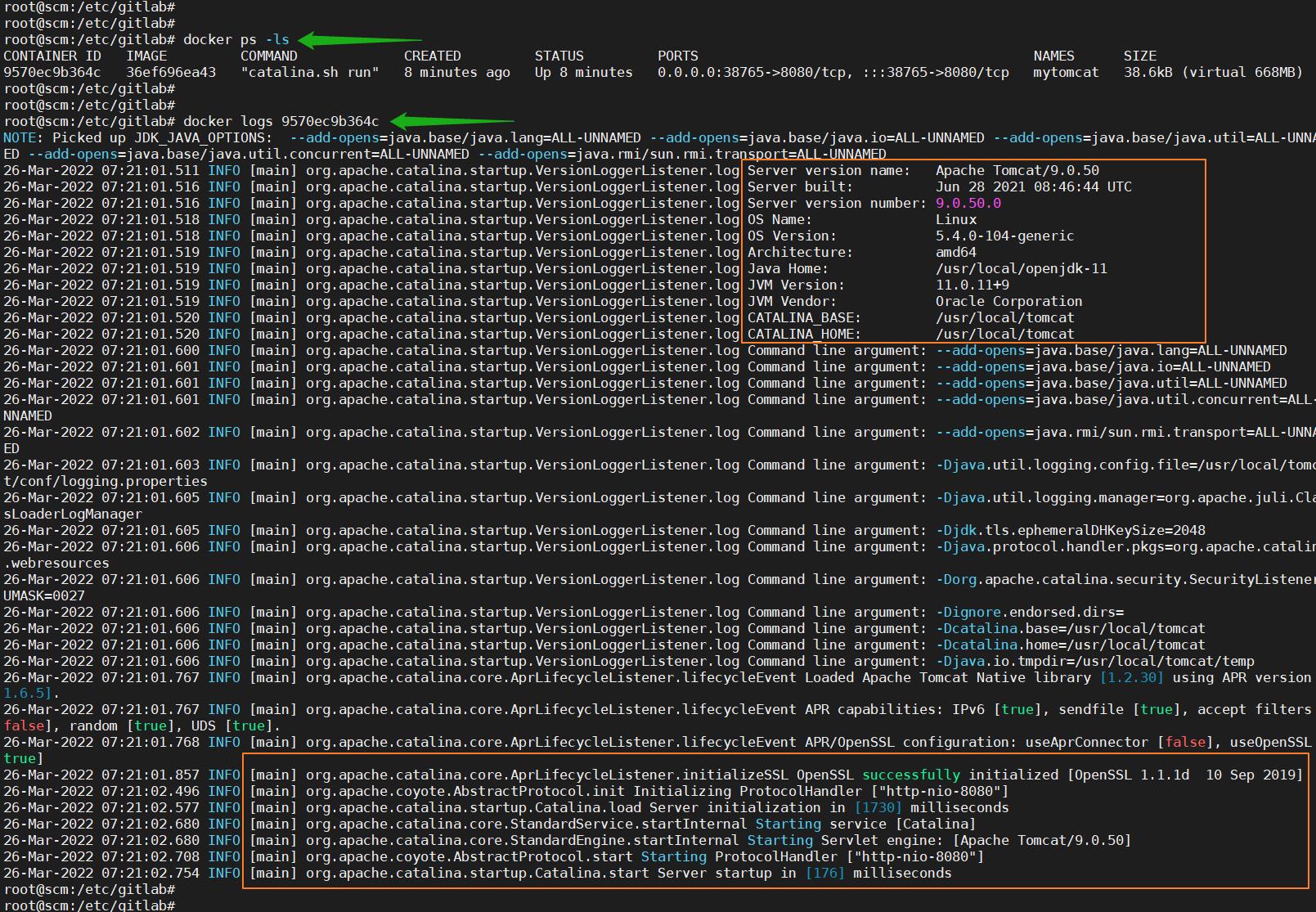Click Java Home path /usr/local/openjdk-11
Image resolution: width=1316 pixels, height=912 pixels.
click(1022, 268)
